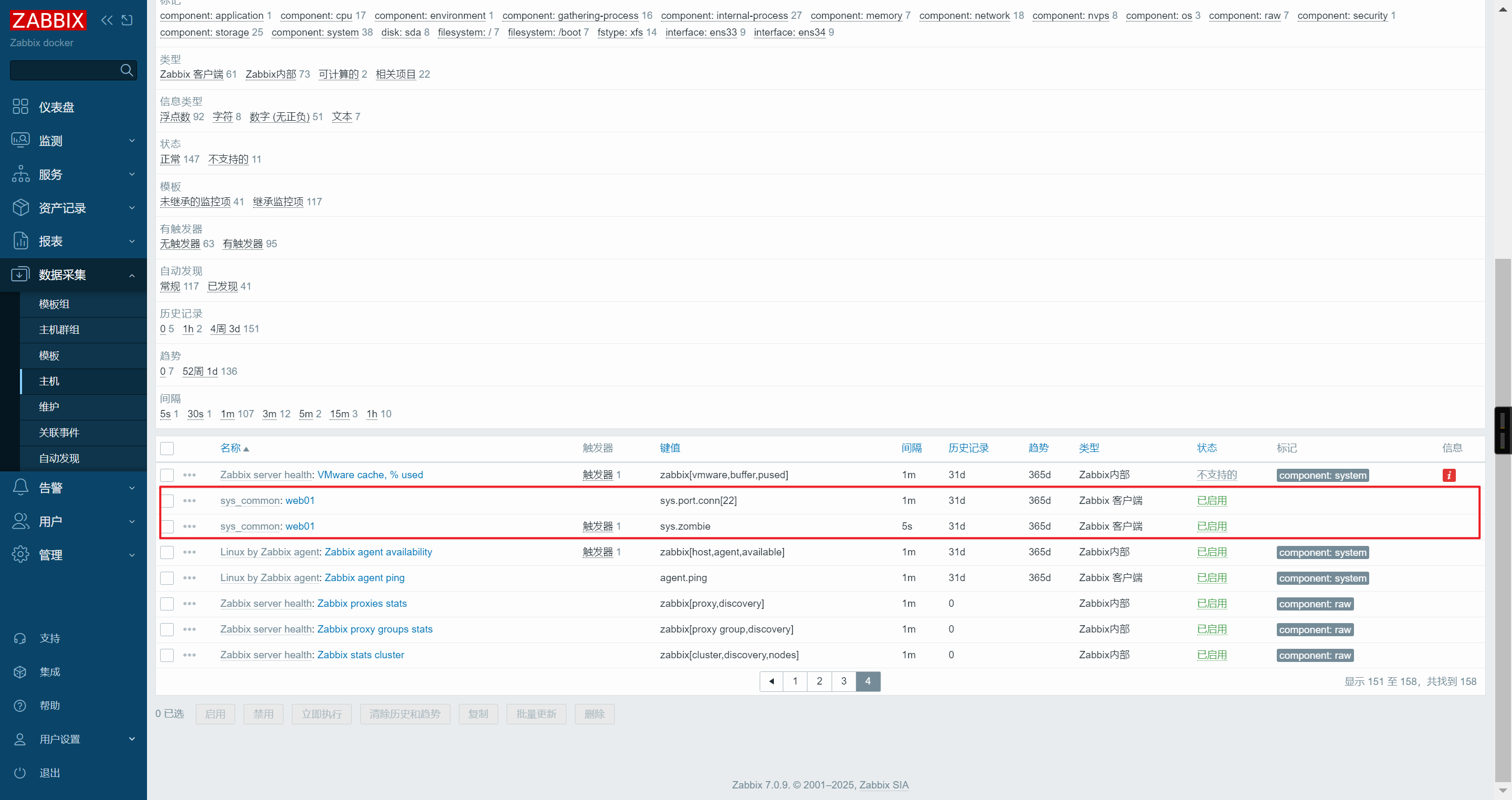Check the sys.port.conn[22] row checkbox
Image resolution: width=1512 pixels, height=800 pixels.
(167, 501)
